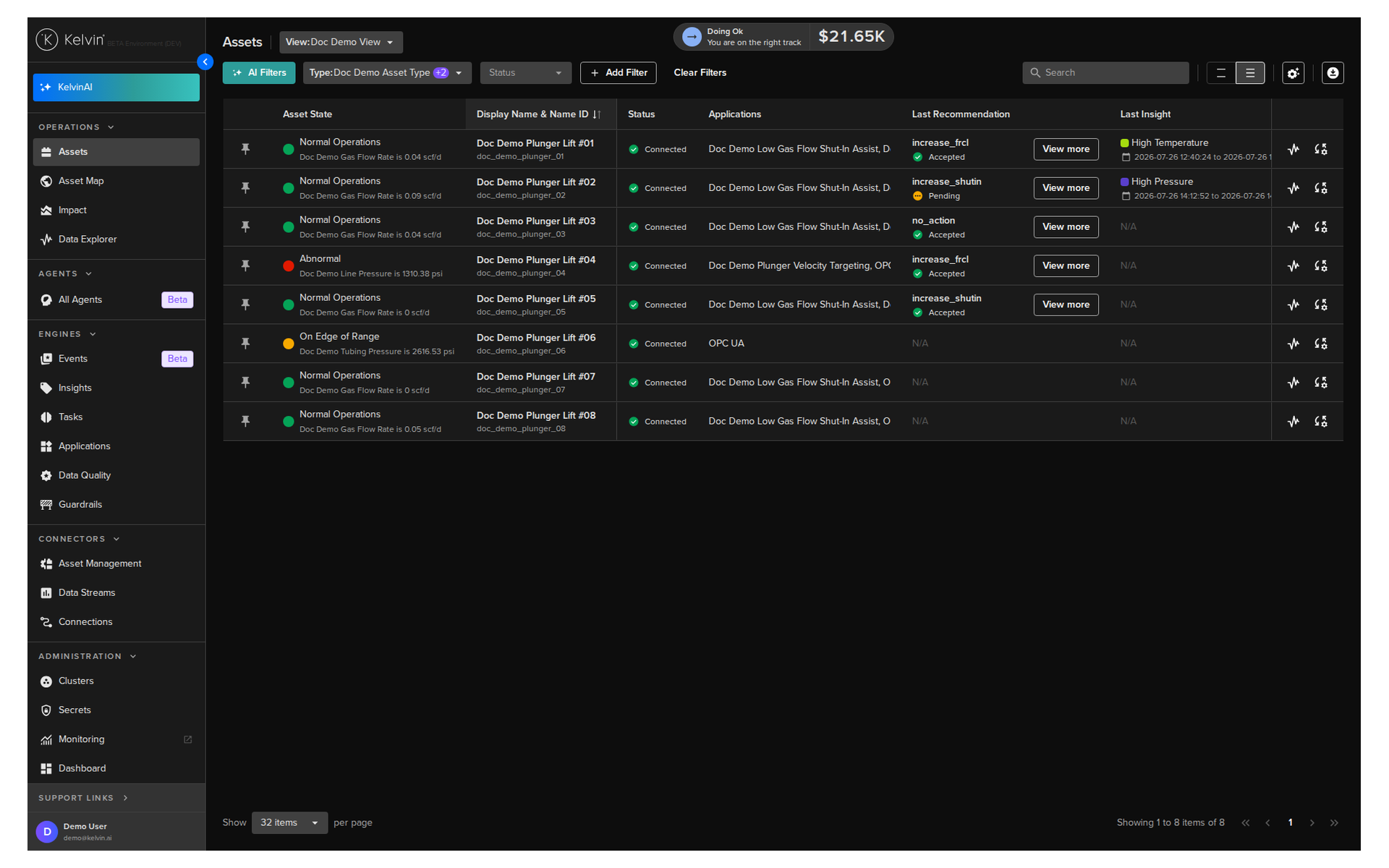Open the Demo User profile at the sidebar bottom
Screen dimensions: 1389x868
[116, 831]
